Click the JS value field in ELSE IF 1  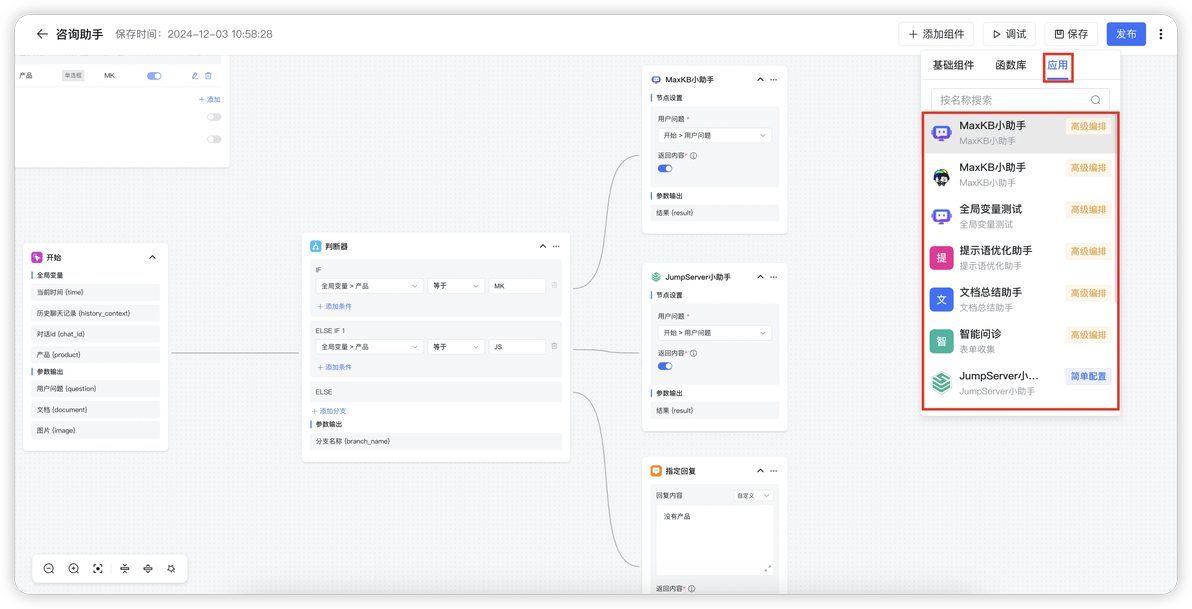pos(517,347)
